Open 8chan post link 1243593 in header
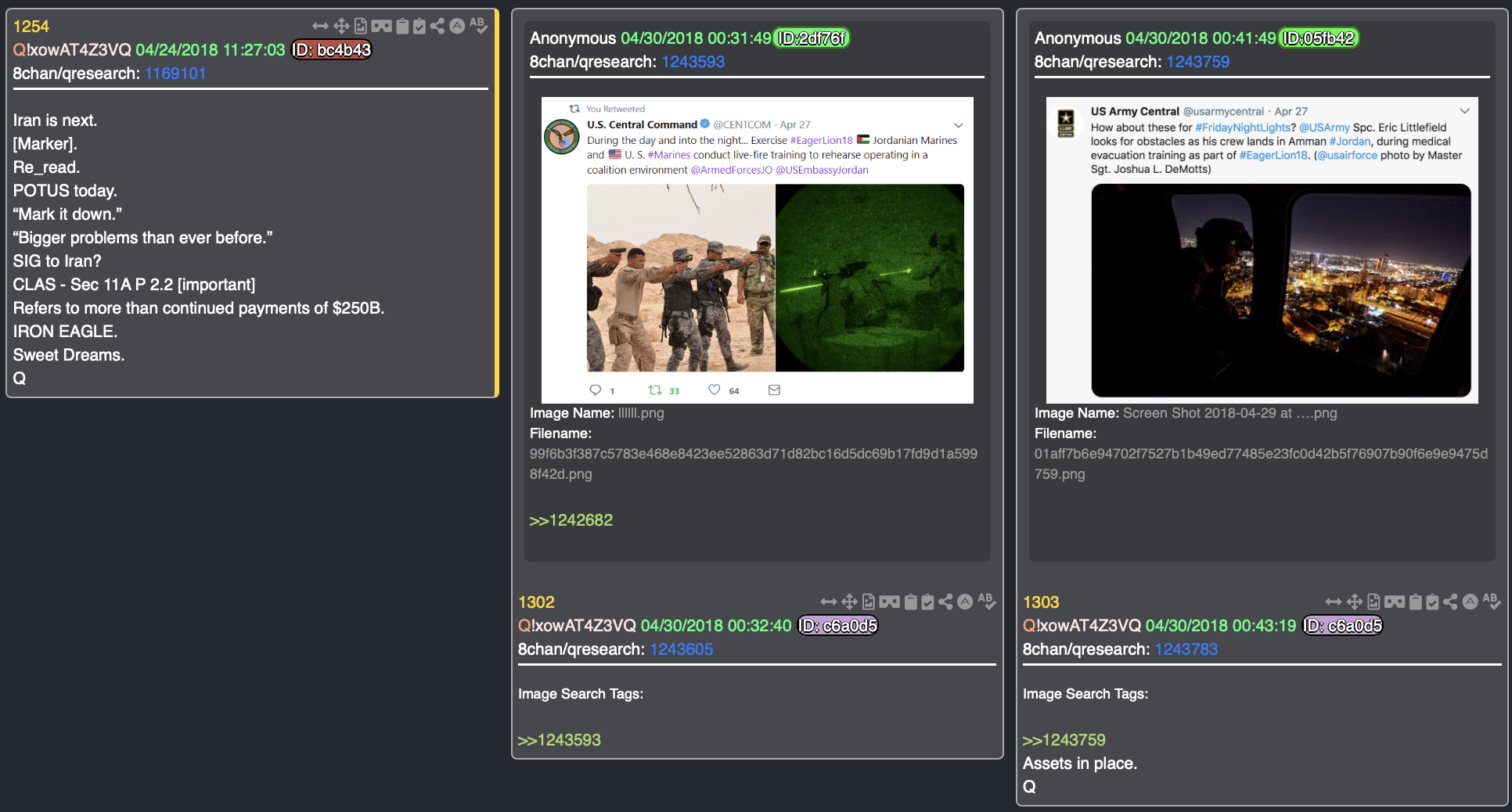 693,62
